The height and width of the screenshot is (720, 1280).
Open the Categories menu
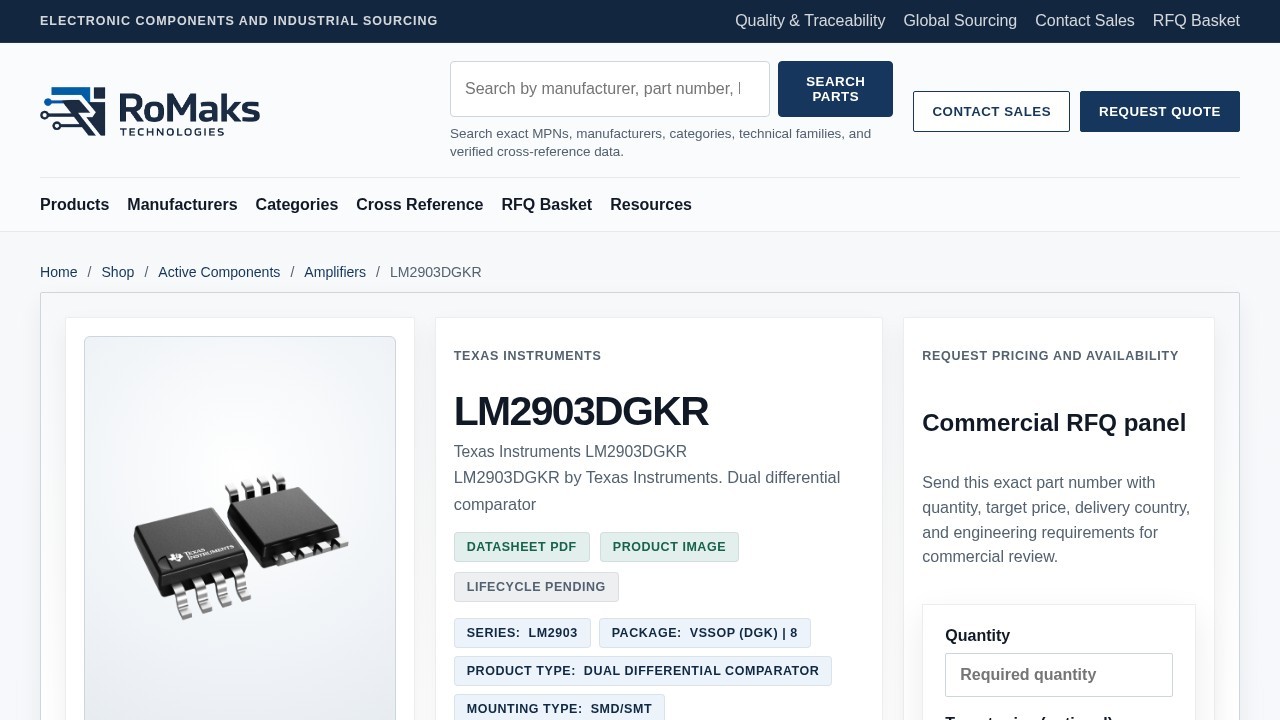[296, 204]
